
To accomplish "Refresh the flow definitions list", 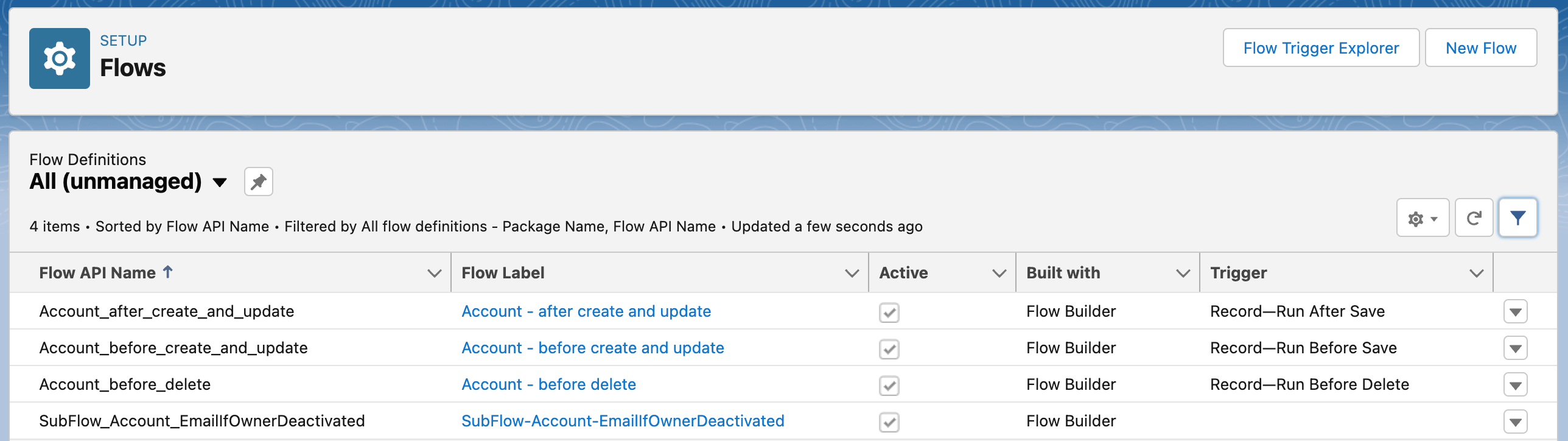I will click(1474, 218).
